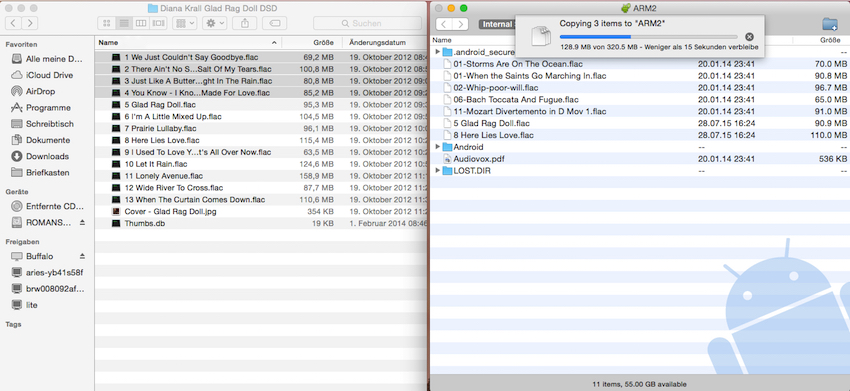Image resolution: width=850 pixels, height=391 pixels.
Task: Click the Finder edit tags button
Action: click(x=275, y=23)
